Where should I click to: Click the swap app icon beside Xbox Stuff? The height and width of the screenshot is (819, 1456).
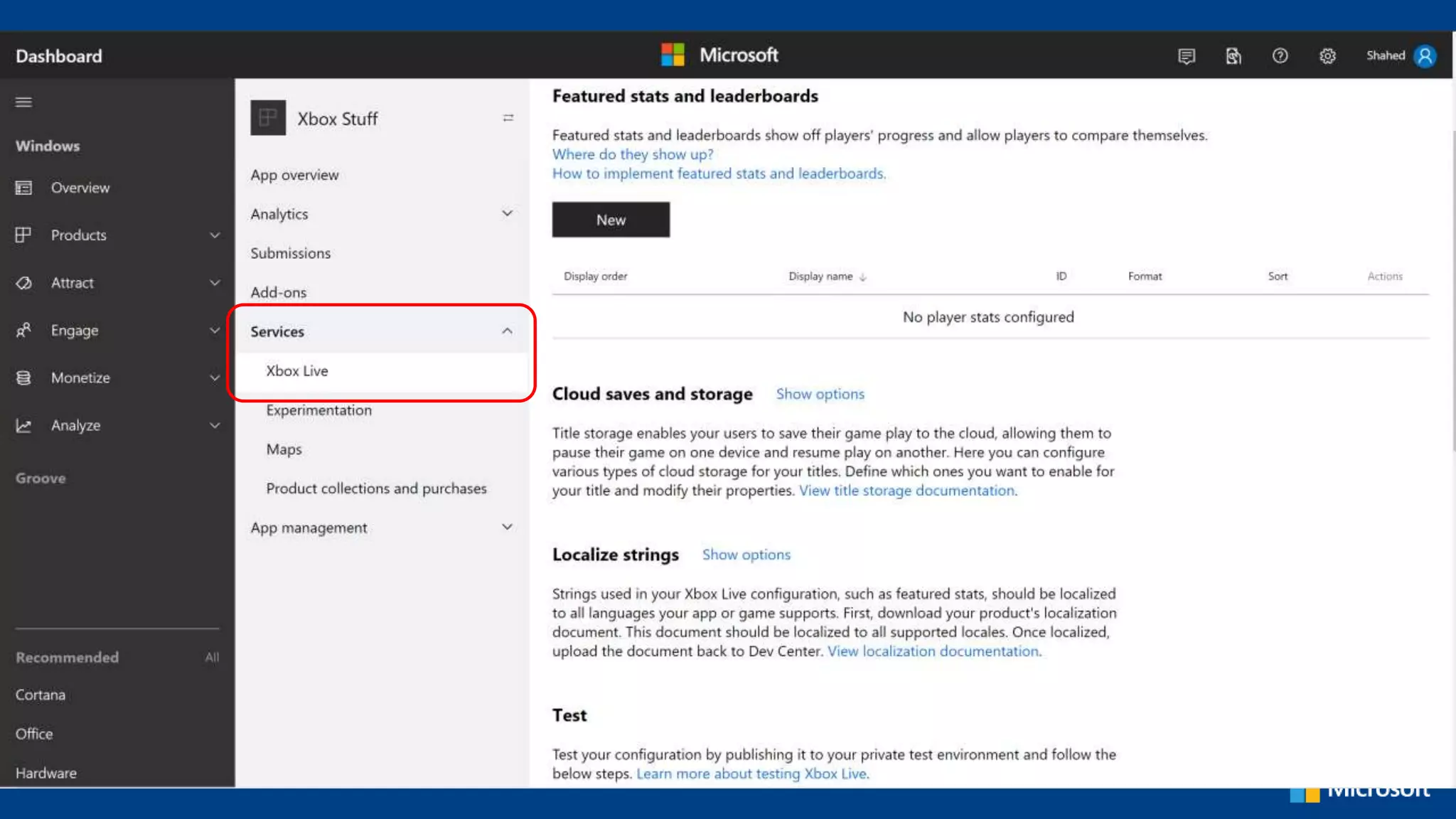[x=508, y=118]
